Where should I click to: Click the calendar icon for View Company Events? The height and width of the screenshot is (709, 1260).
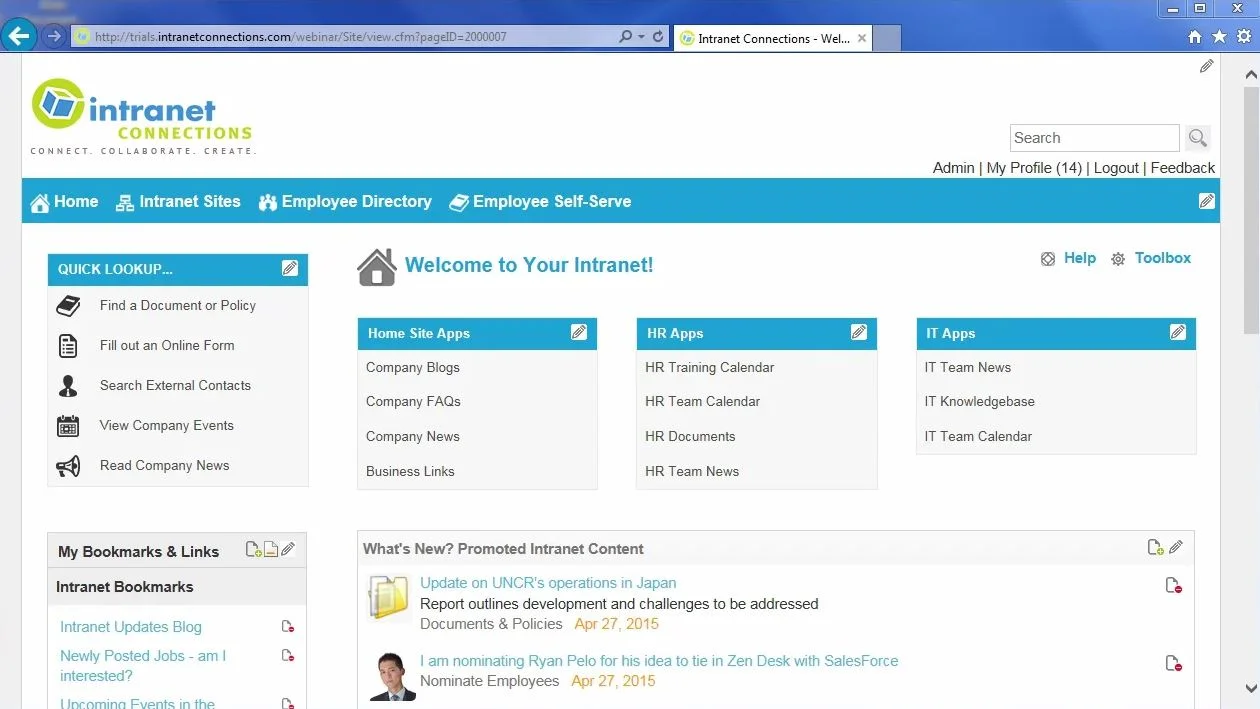click(67, 425)
